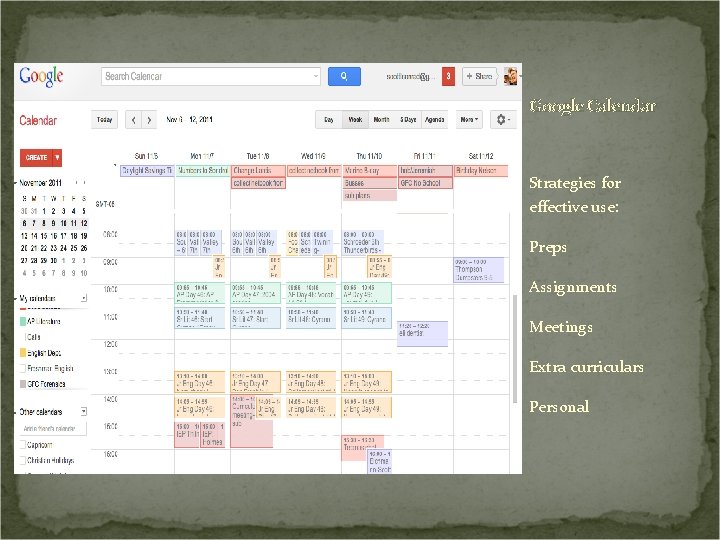The image size is (720, 540).
Task: Switch to Week view
Action: point(355,120)
